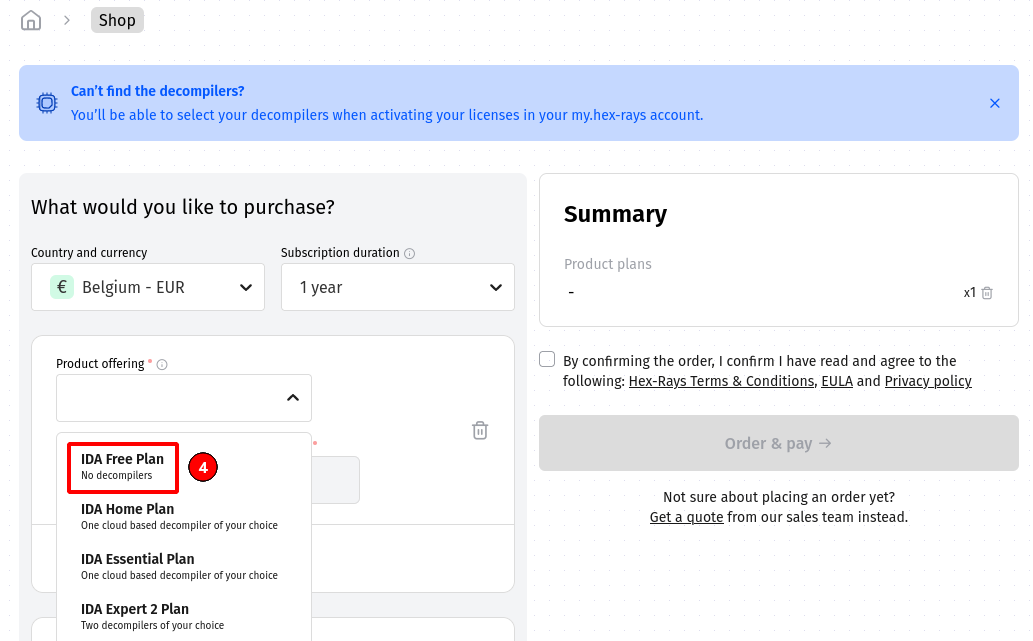The width and height of the screenshot is (1033, 641).
Task: Dismiss the decompilers info banner
Action: (x=994, y=103)
